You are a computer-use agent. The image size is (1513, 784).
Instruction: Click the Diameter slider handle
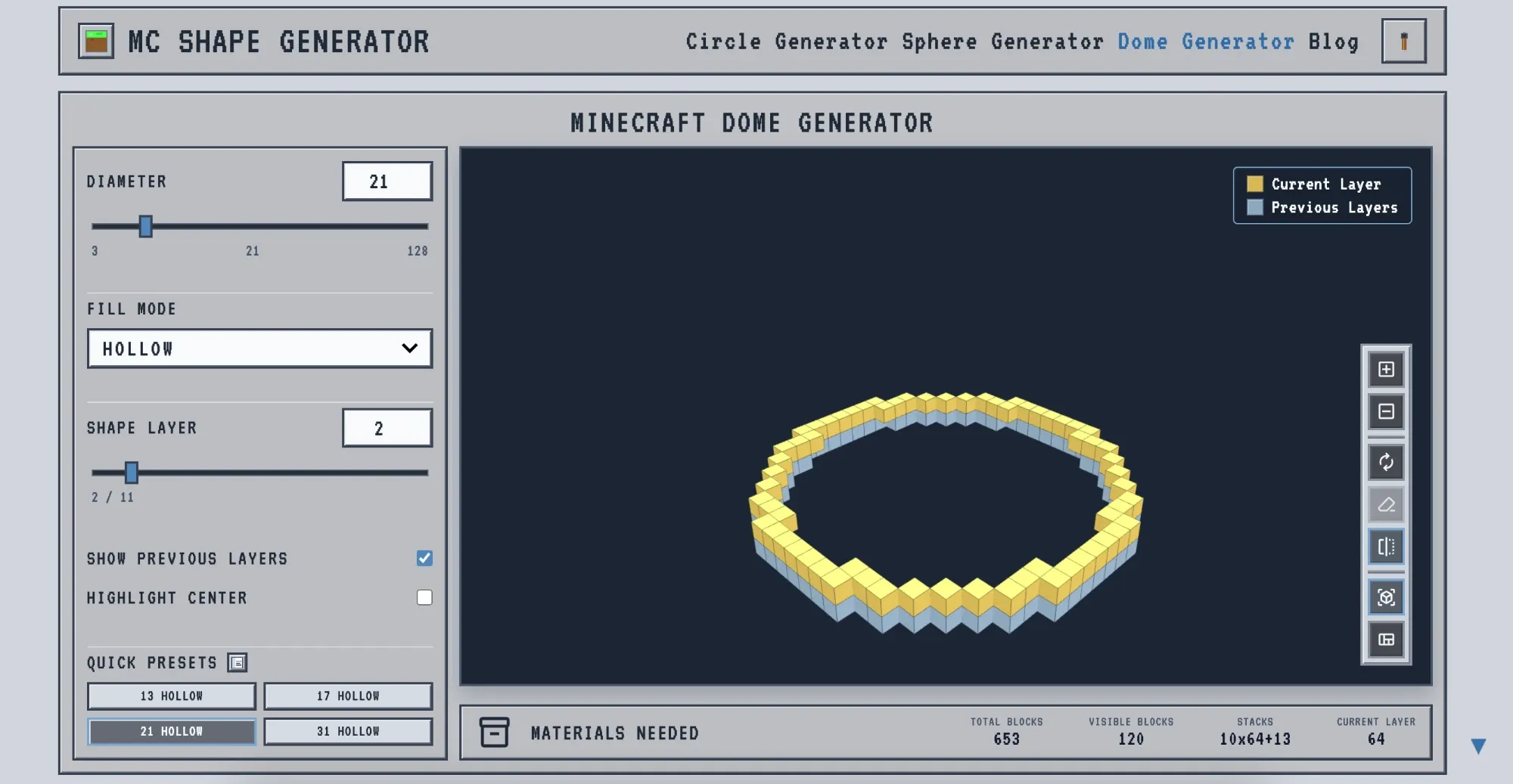(145, 226)
